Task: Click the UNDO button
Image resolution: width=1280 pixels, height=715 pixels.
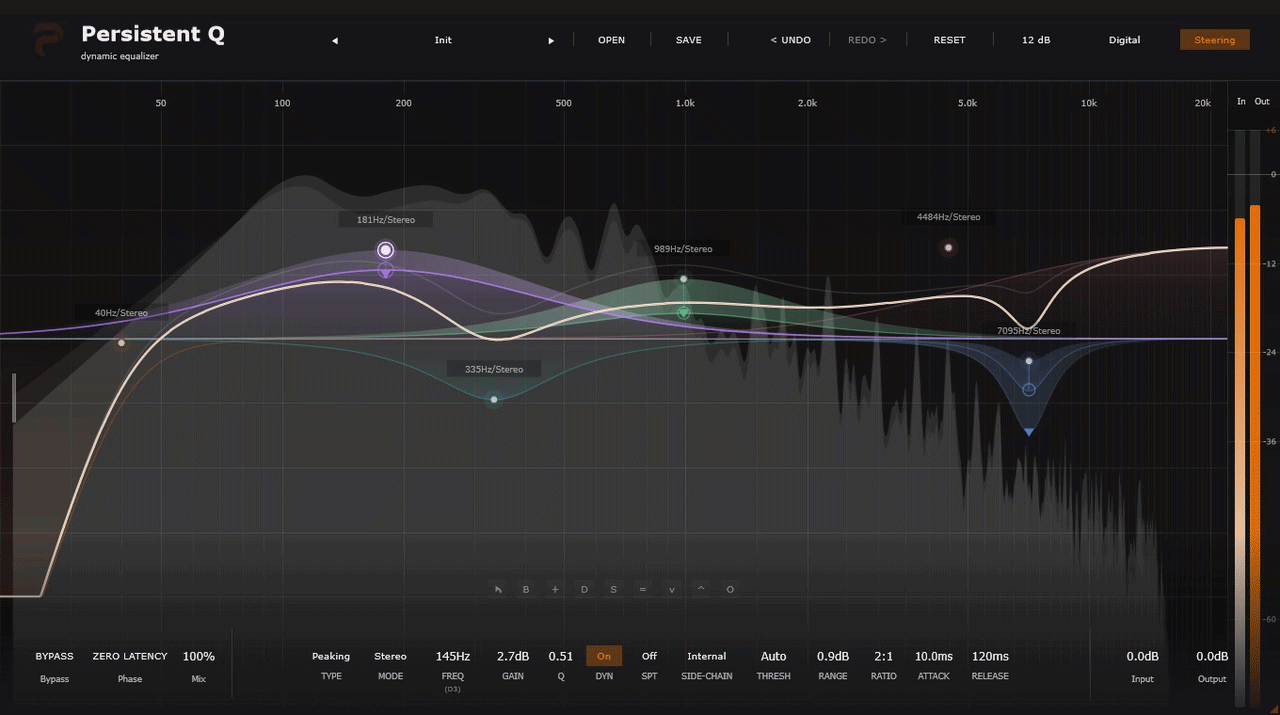Action: pos(790,40)
